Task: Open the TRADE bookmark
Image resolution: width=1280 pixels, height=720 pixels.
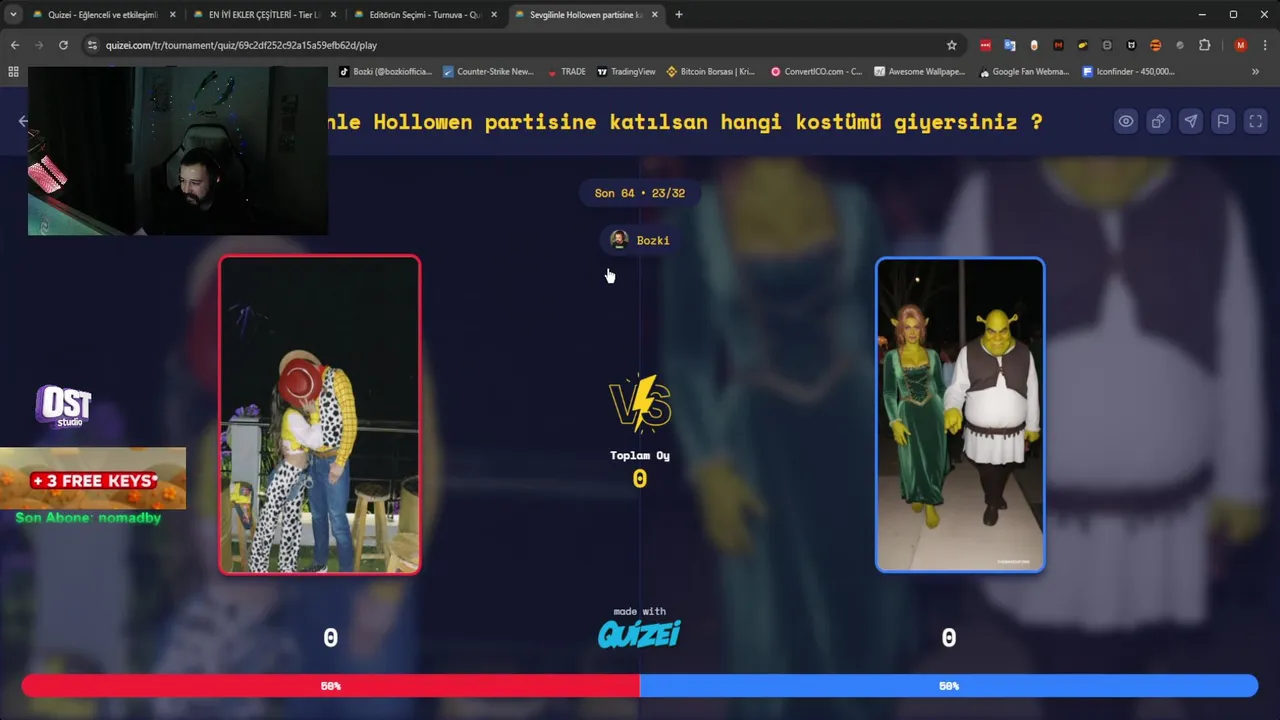Action: tap(566, 72)
